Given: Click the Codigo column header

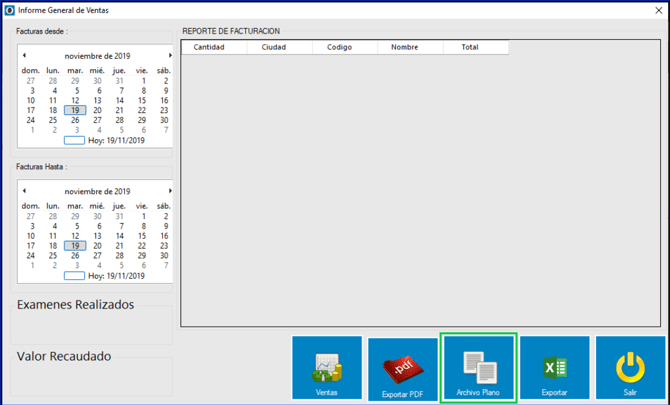Looking at the screenshot, I should (339, 47).
